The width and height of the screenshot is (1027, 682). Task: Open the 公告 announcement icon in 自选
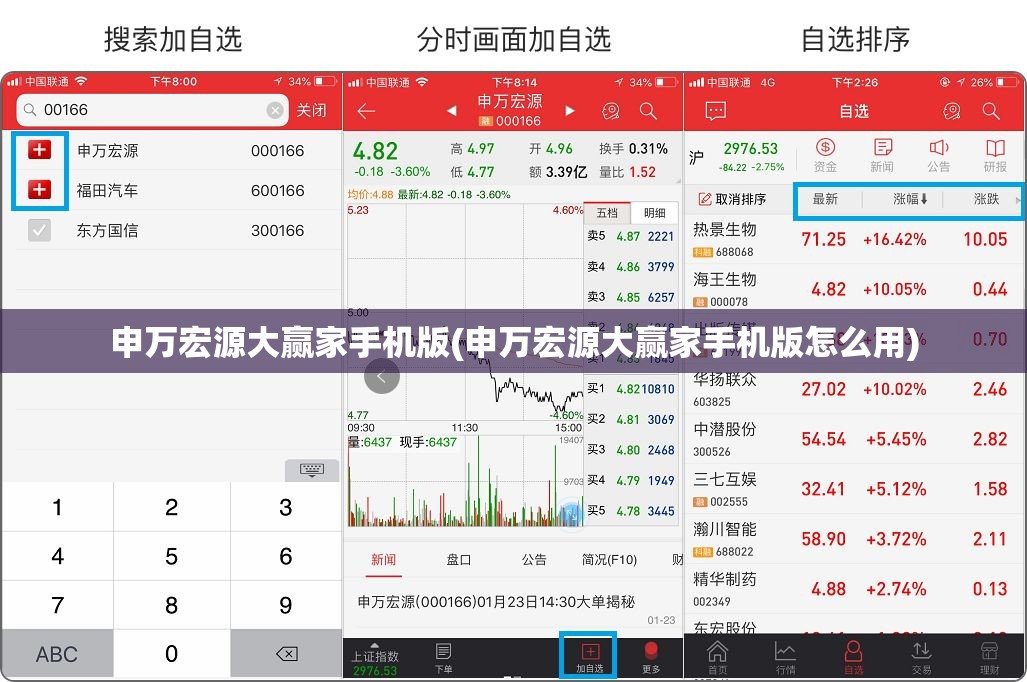pos(939,156)
